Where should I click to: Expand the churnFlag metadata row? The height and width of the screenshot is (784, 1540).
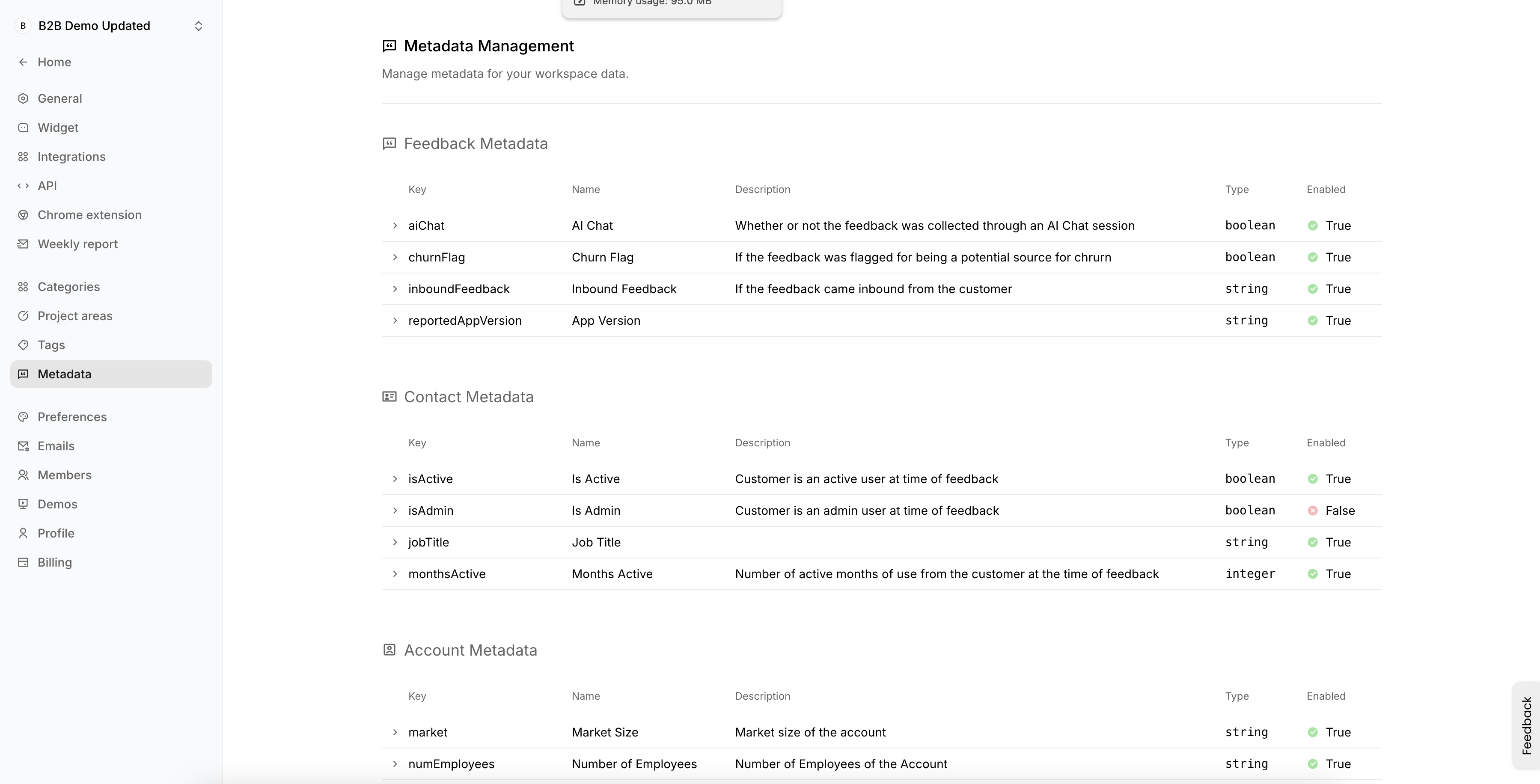coord(395,258)
